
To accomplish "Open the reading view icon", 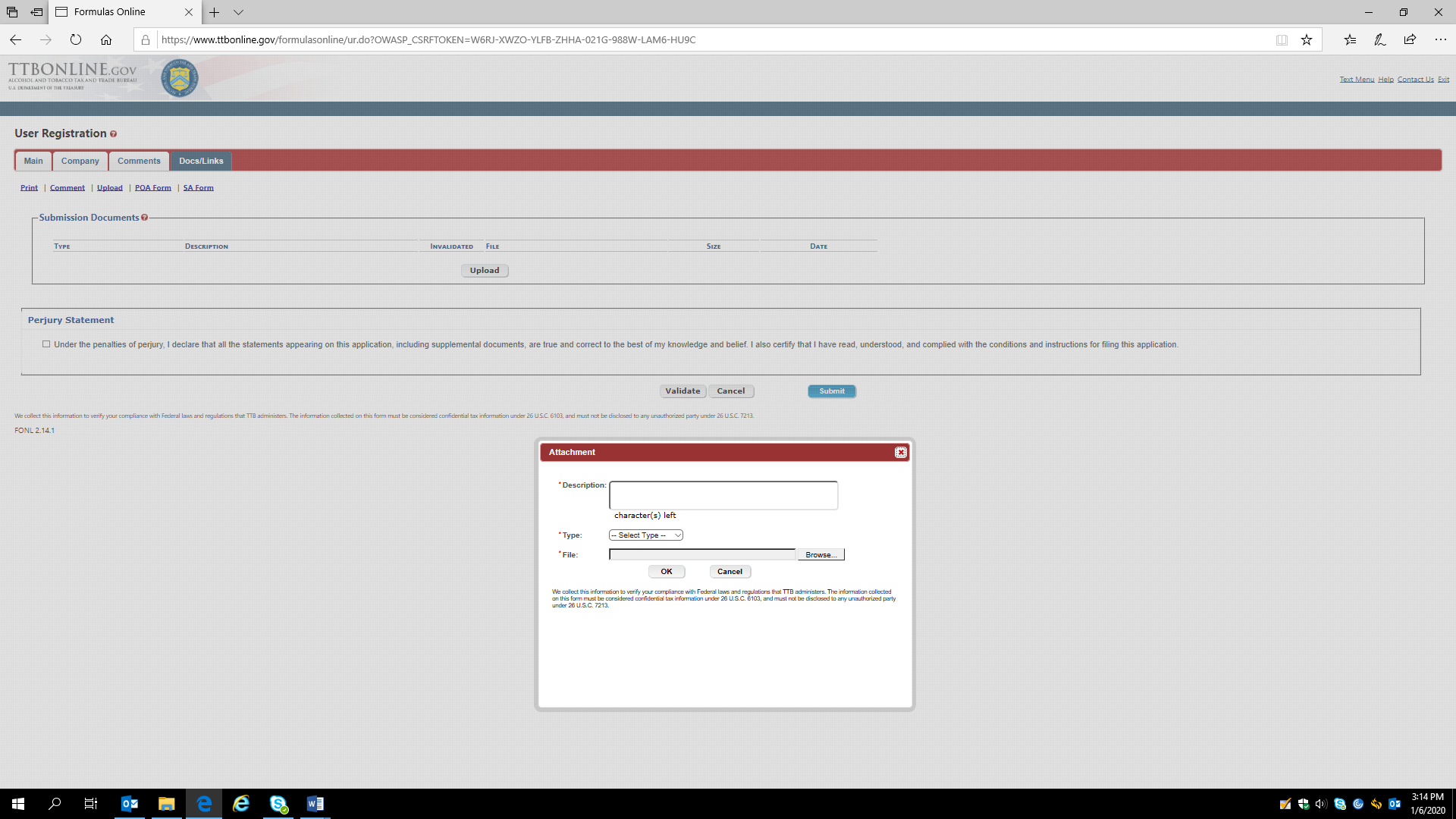I will click(1282, 39).
